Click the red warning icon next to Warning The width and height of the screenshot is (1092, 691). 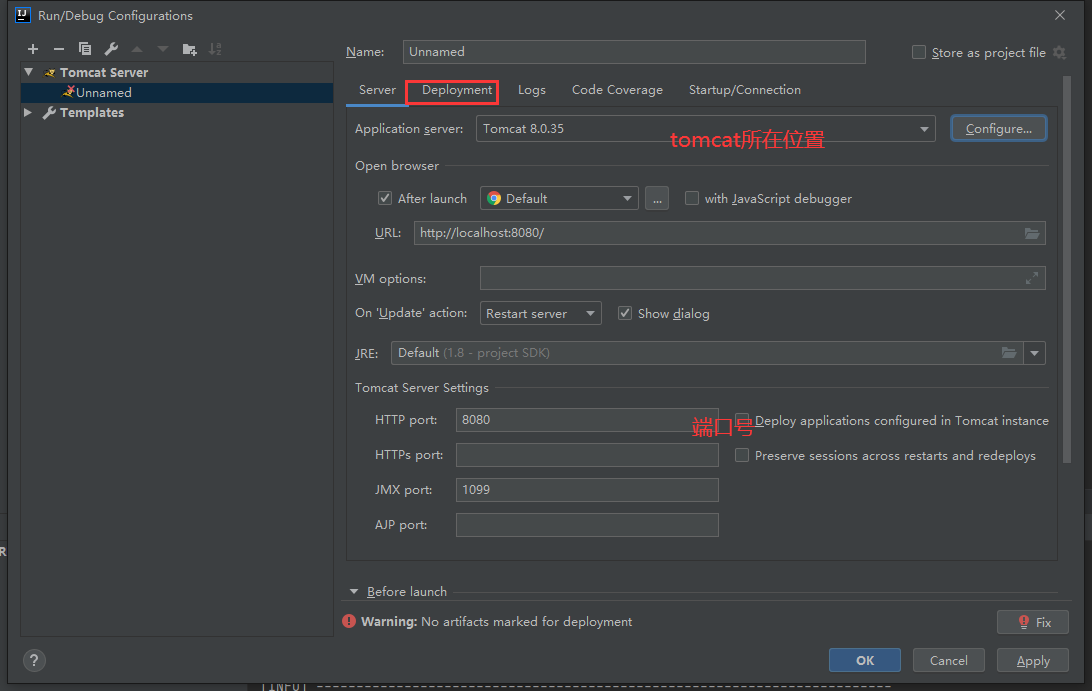[x=349, y=621]
